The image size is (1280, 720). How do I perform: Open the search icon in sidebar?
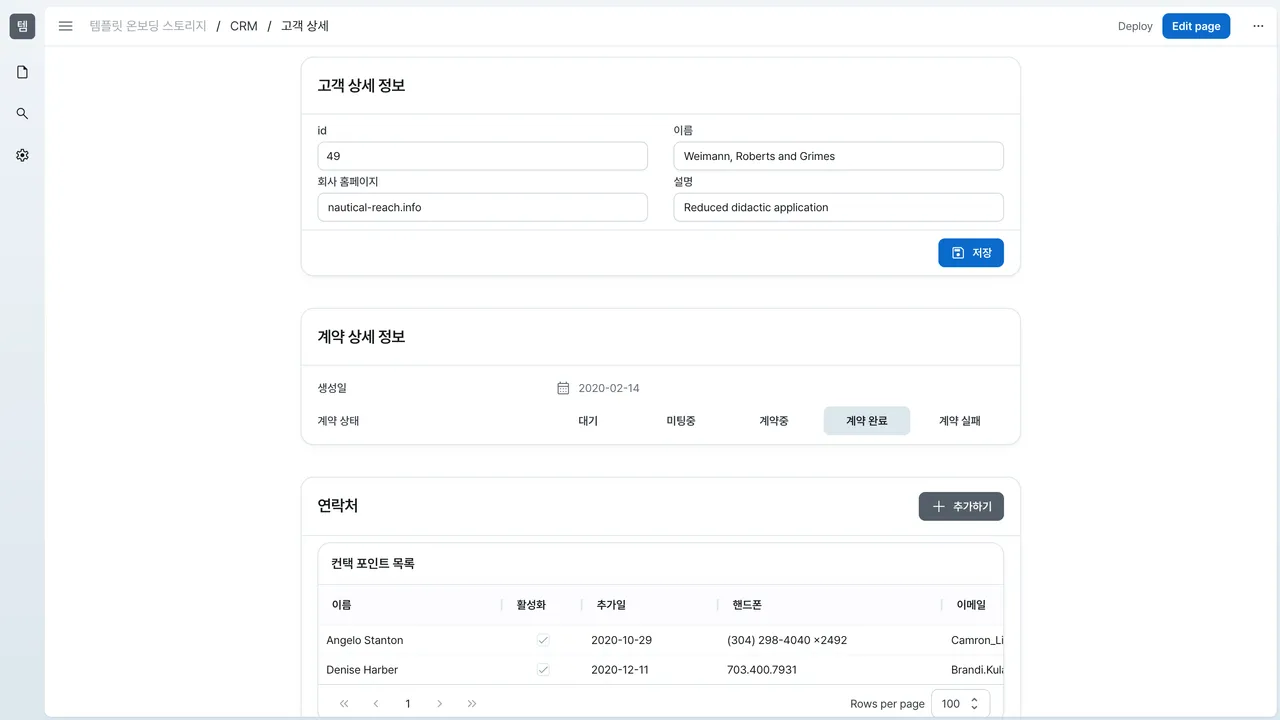22,114
